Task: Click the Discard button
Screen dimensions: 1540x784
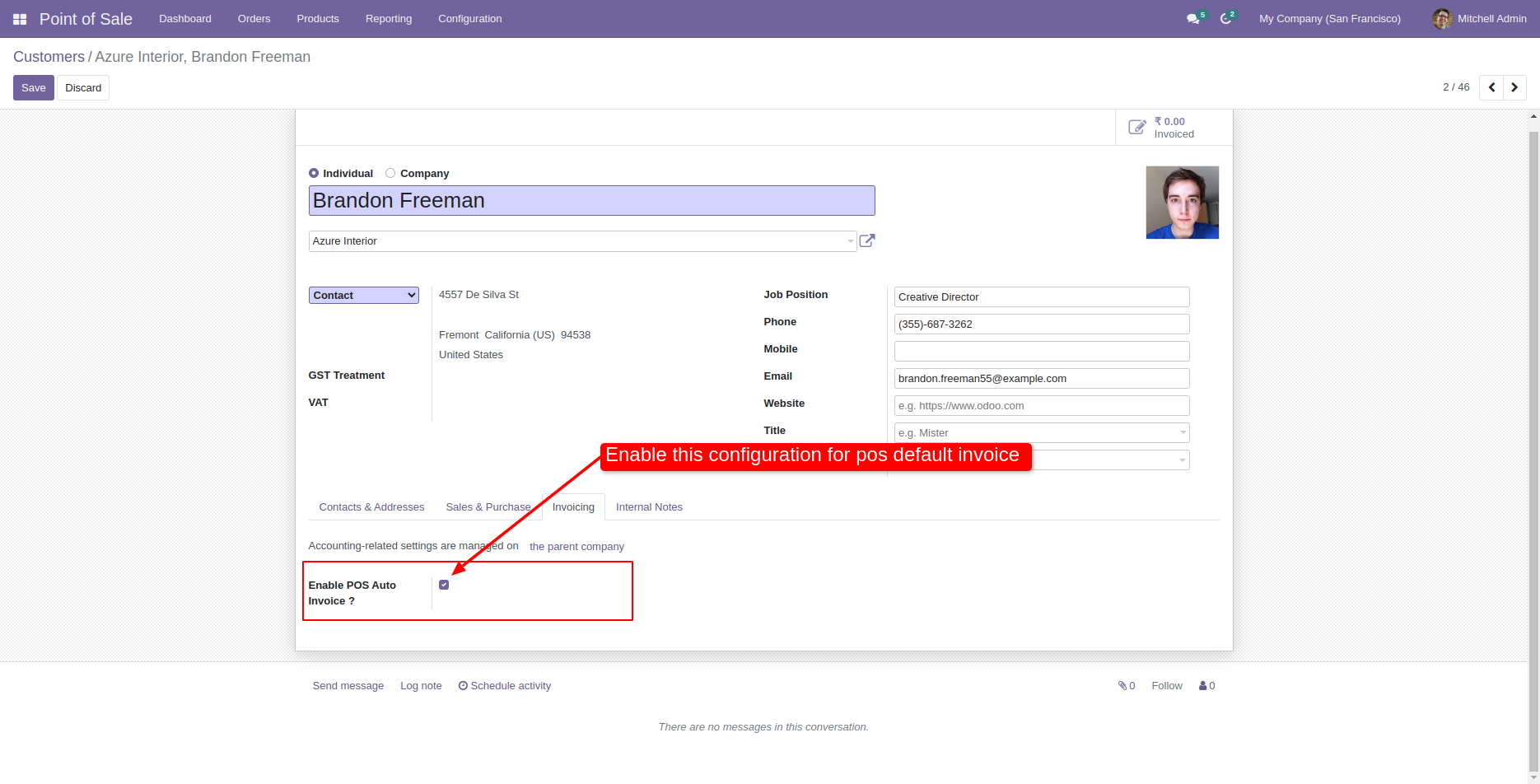Action: click(83, 88)
